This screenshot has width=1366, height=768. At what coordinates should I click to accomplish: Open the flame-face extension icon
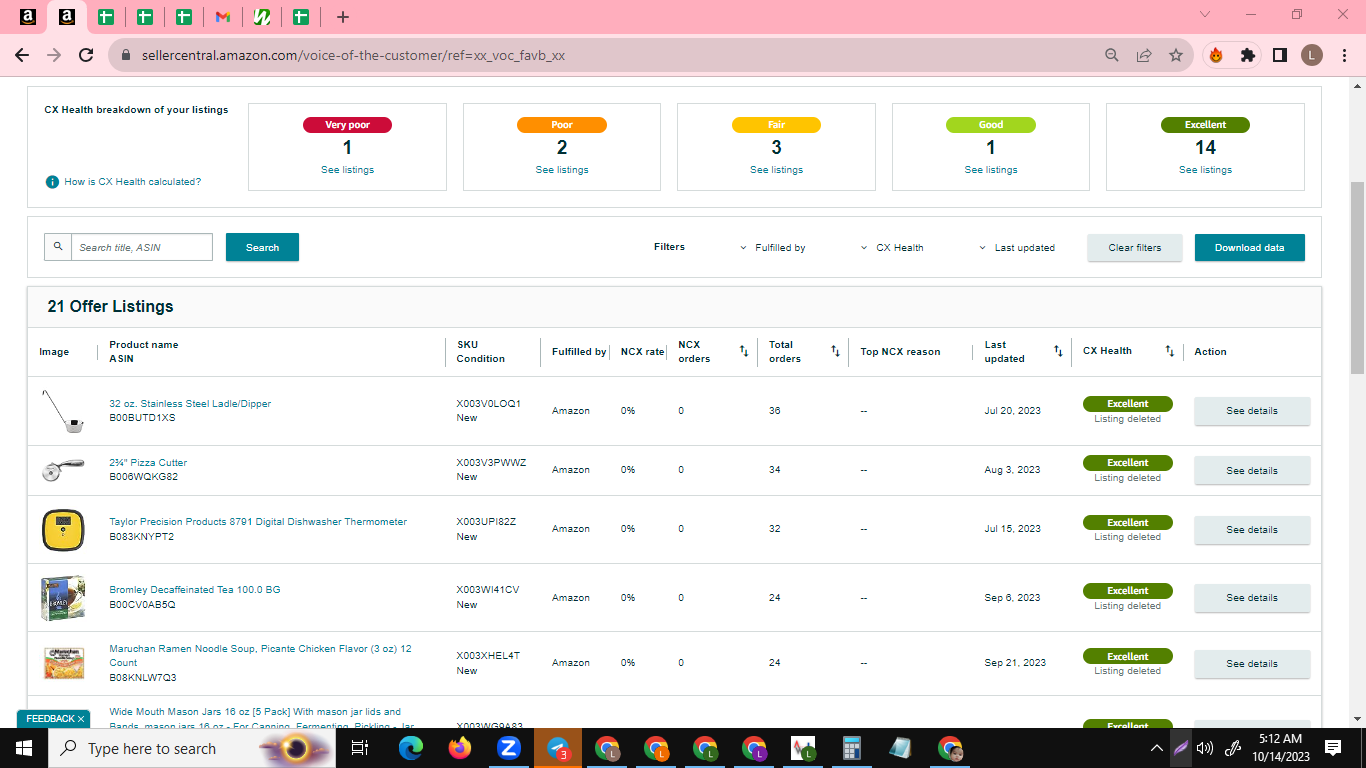(x=1216, y=55)
